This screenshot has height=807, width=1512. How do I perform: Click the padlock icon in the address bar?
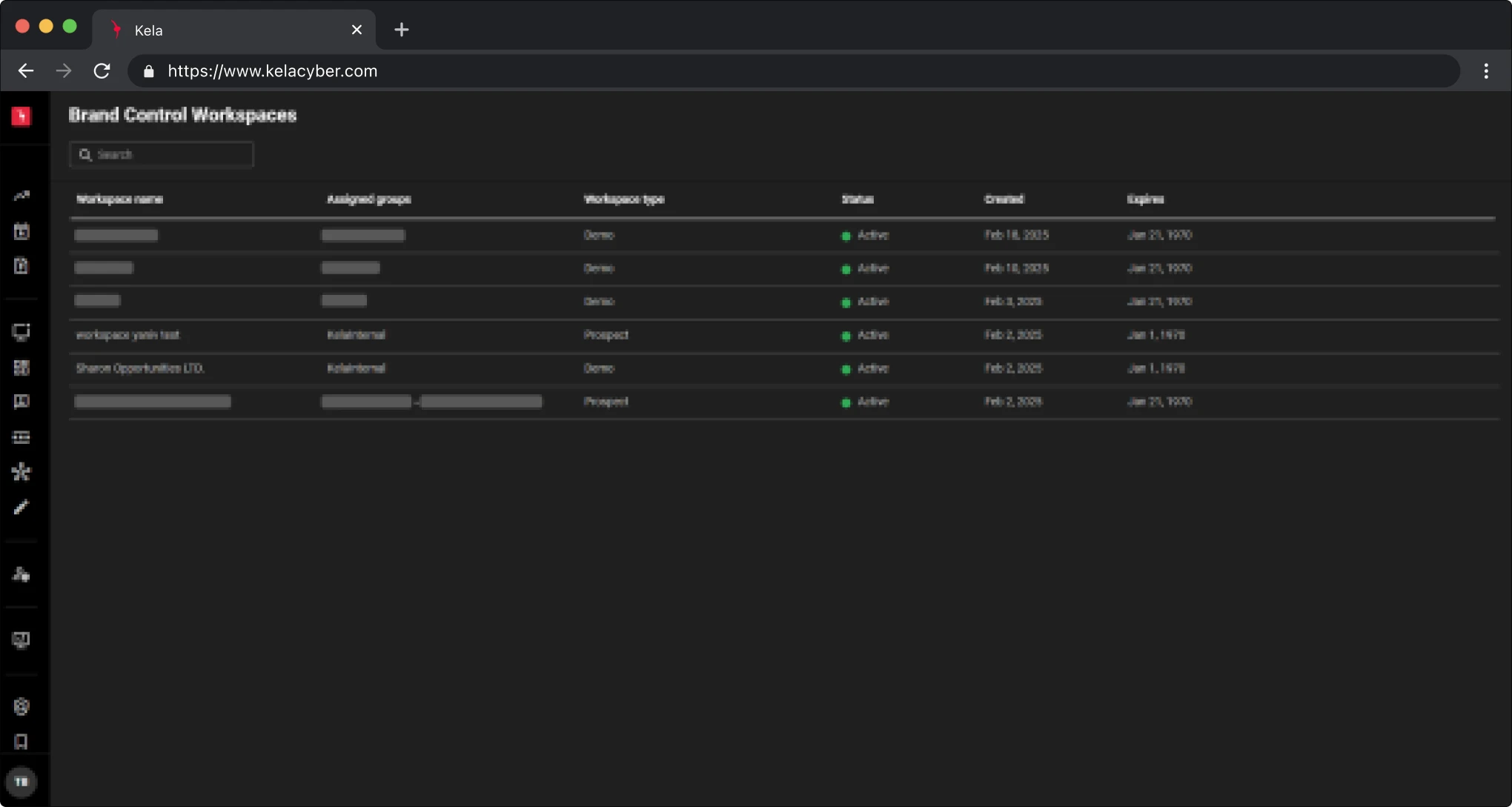149,71
